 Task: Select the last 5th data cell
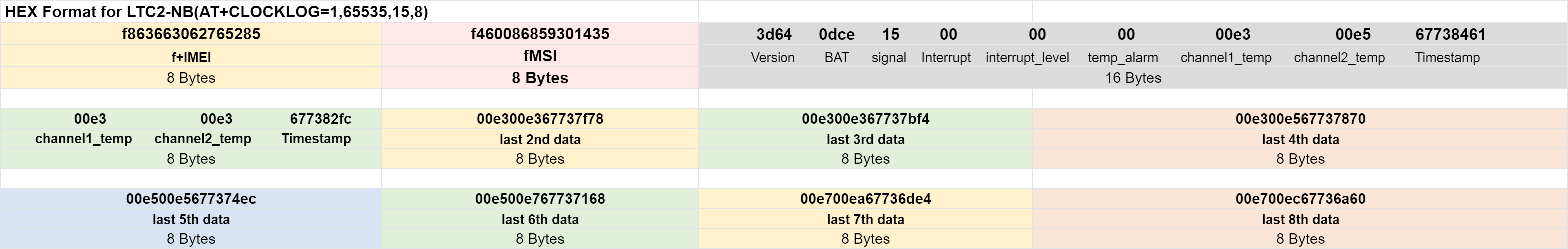coord(191,219)
